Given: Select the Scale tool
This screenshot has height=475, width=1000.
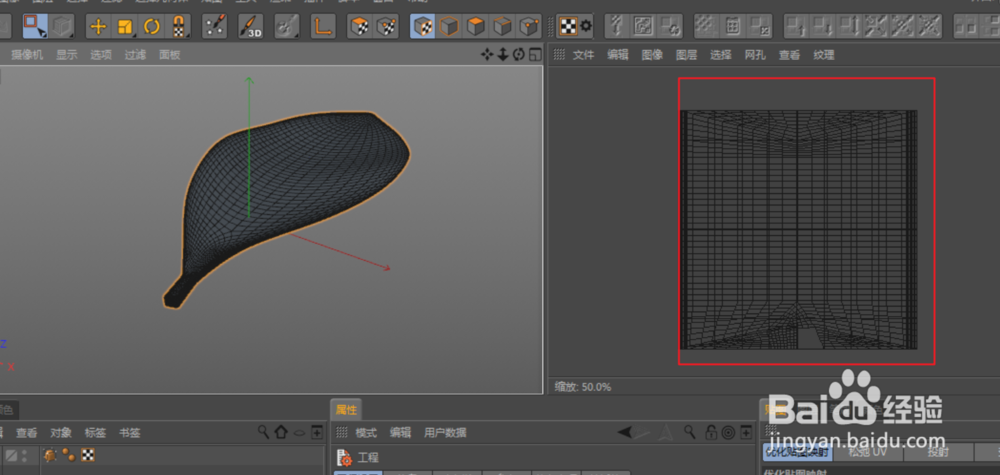Looking at the screenshot, I should pos(125,26).
